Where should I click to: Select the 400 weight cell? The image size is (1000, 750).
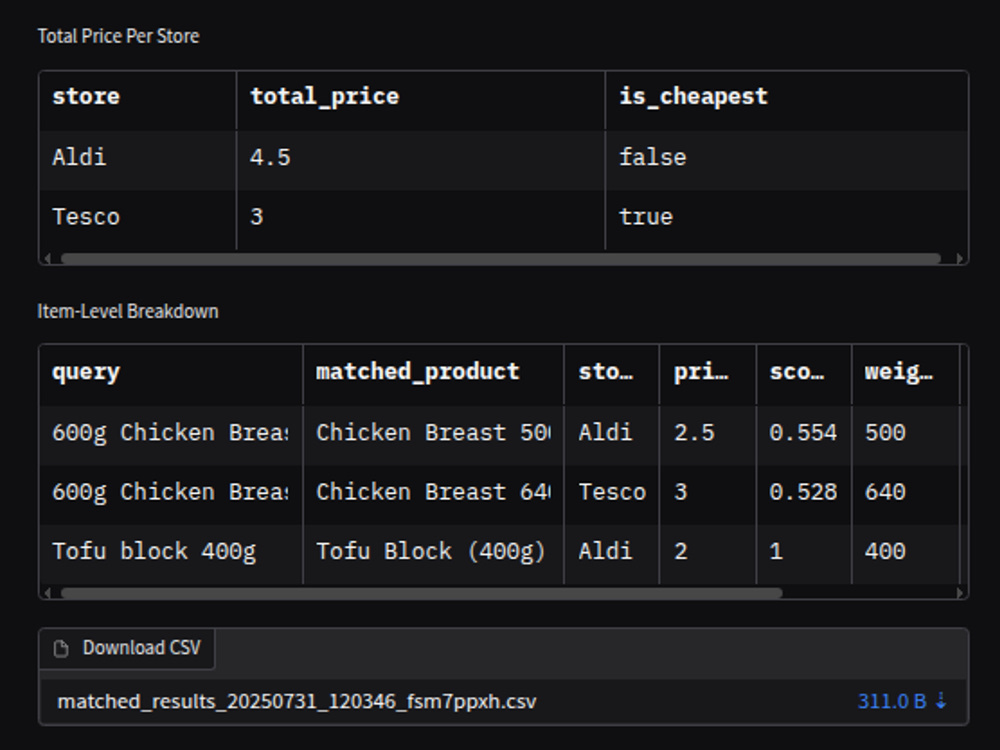(x=906, y=552)
